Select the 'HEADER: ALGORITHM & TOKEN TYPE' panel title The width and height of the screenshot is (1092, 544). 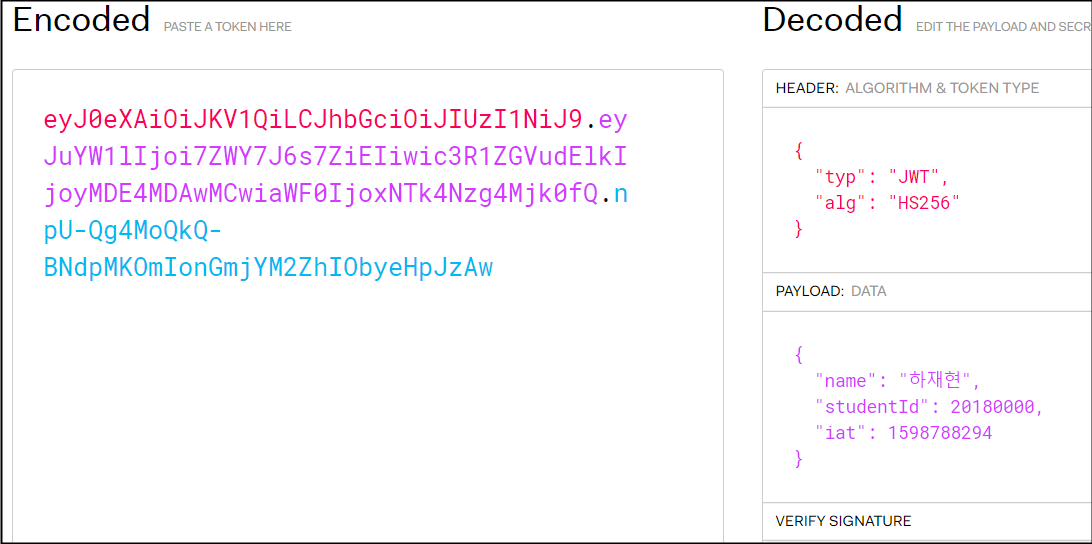907,88
